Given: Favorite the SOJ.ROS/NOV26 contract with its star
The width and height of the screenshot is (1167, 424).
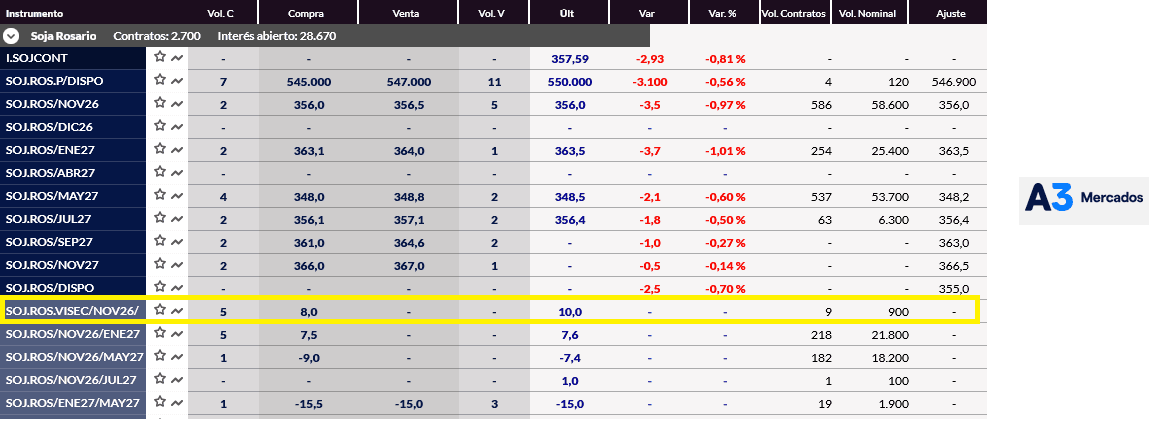Looking at the screenshot, I should pos(159,103).
